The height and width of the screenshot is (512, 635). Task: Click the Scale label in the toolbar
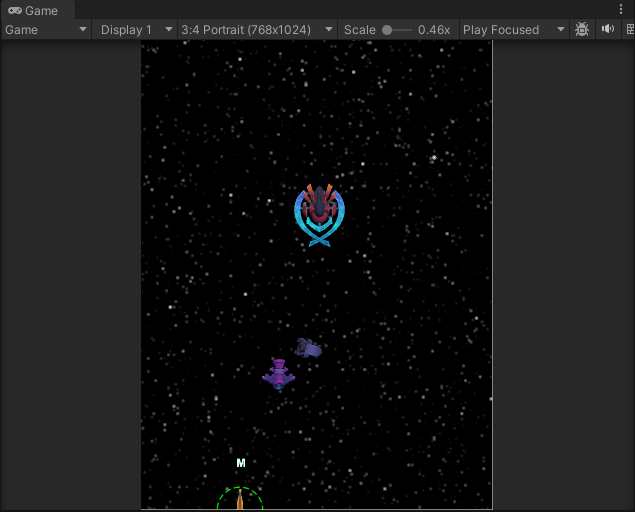pos(359,30)
